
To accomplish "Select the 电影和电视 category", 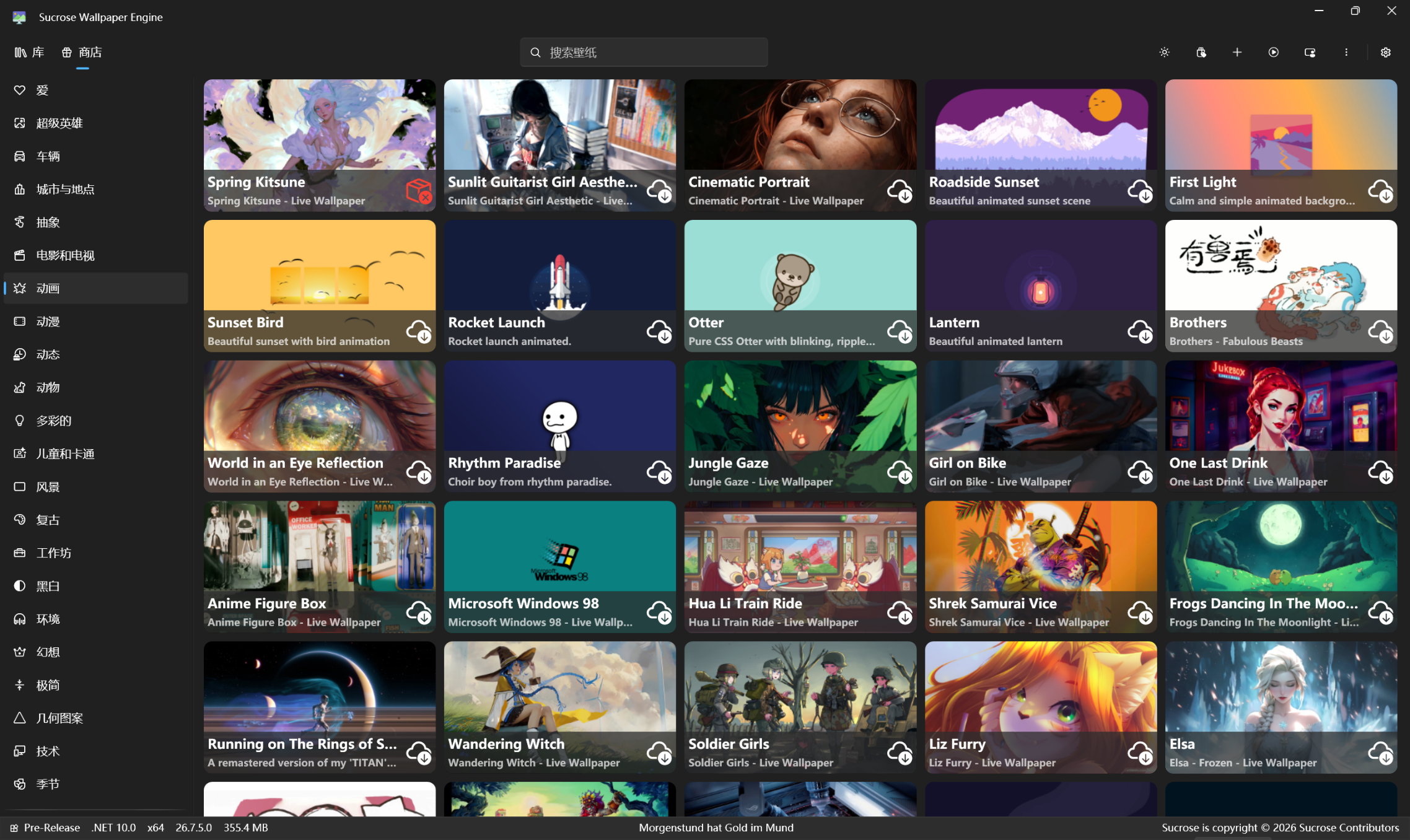I will 96,255.
